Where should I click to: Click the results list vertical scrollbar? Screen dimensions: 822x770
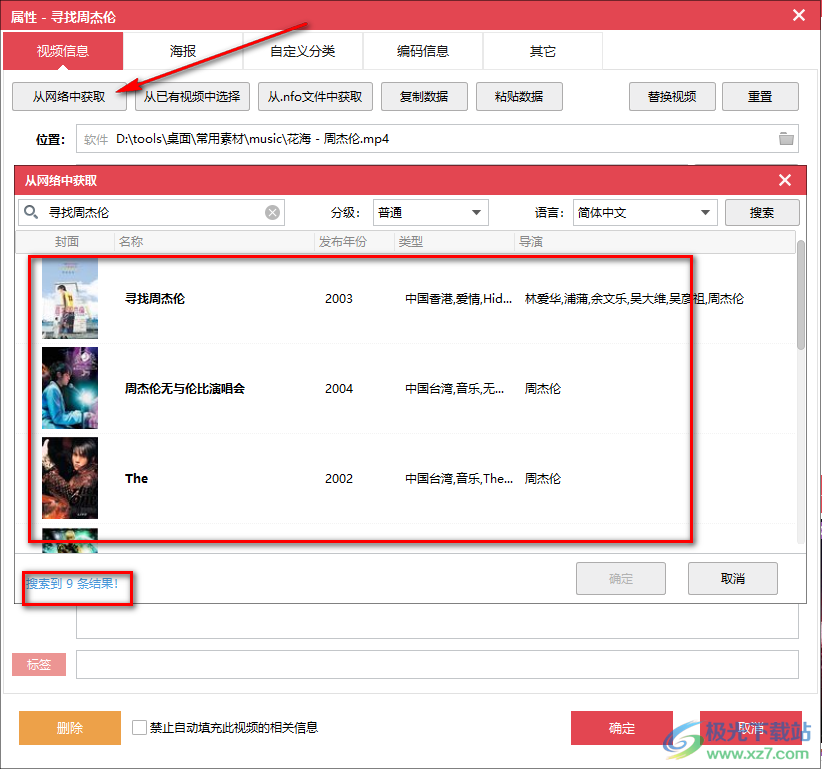tap(801, 295)
